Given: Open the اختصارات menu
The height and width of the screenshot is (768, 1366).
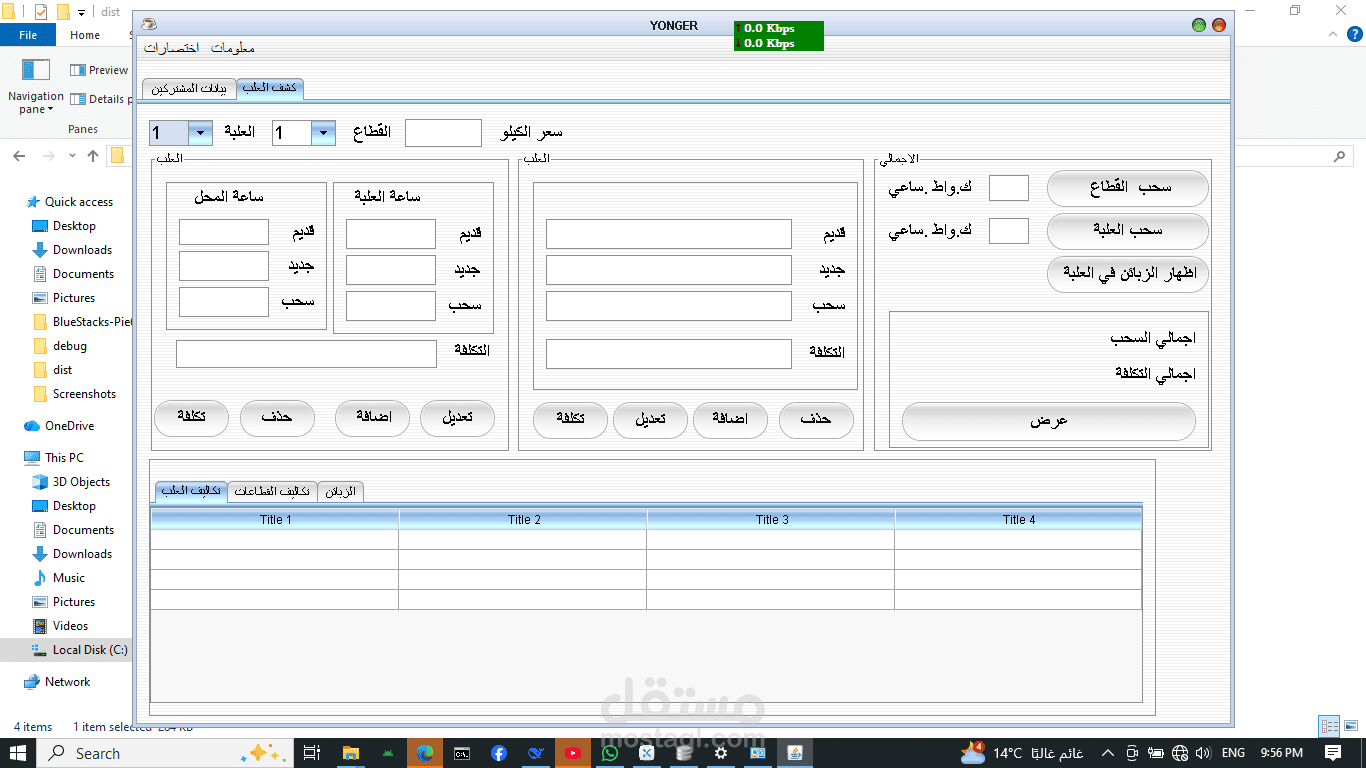Looking at the screenshot, I should click(x=171, y=48).
